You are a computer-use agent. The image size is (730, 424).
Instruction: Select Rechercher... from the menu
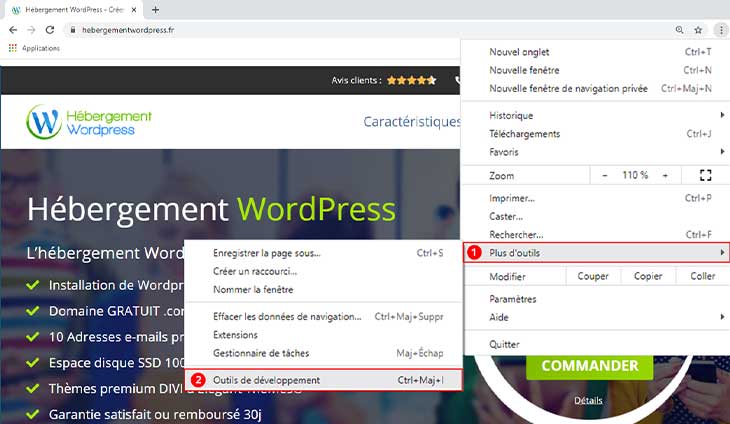point(596,235)
